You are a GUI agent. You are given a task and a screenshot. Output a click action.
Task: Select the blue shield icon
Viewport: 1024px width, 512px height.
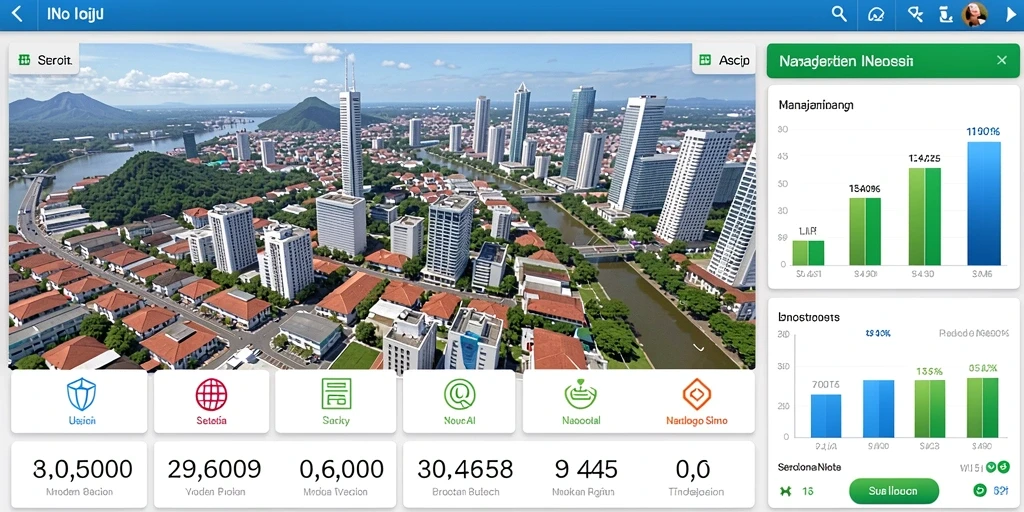tap(82, 394)
